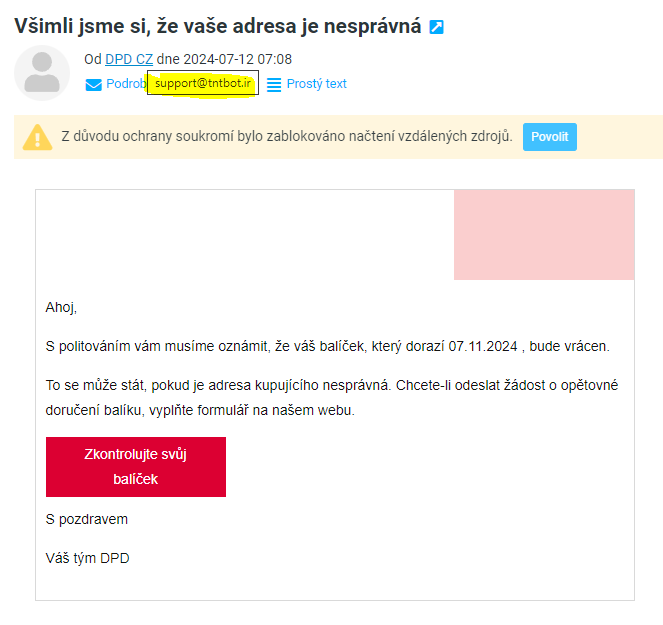The height and width of the screenshot is (625, 663).
Task: Click the red Zkontrolujte svůj balíček button
Action: pos(136,467)
